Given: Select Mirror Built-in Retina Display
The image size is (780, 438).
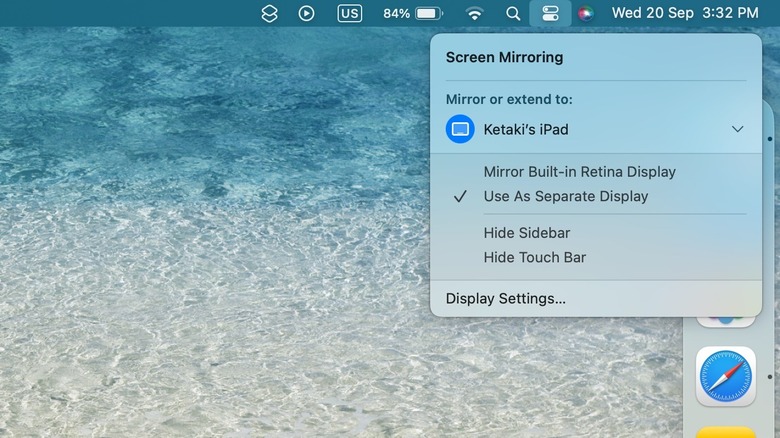Looking at the screenshot, I should tap(579, 172).
